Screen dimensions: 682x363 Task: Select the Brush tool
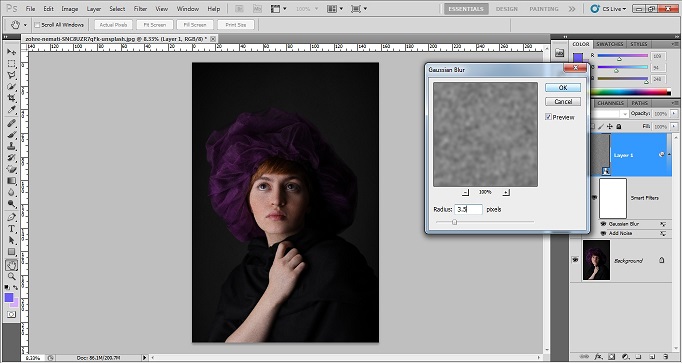11,135
